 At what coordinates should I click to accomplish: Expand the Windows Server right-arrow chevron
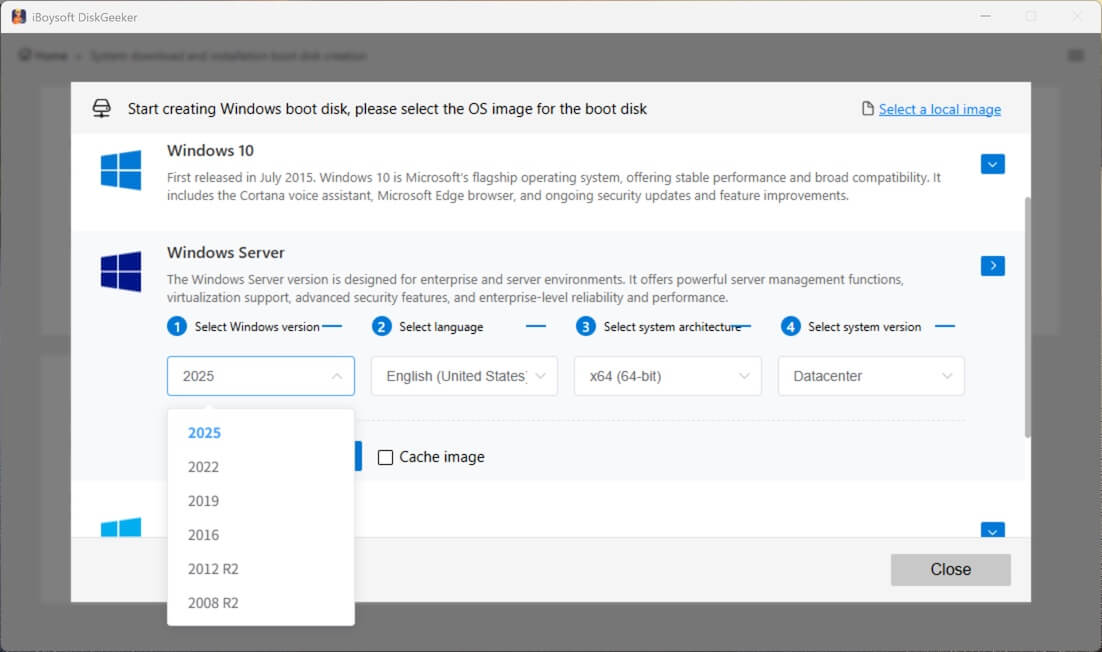tap(992, 266)
